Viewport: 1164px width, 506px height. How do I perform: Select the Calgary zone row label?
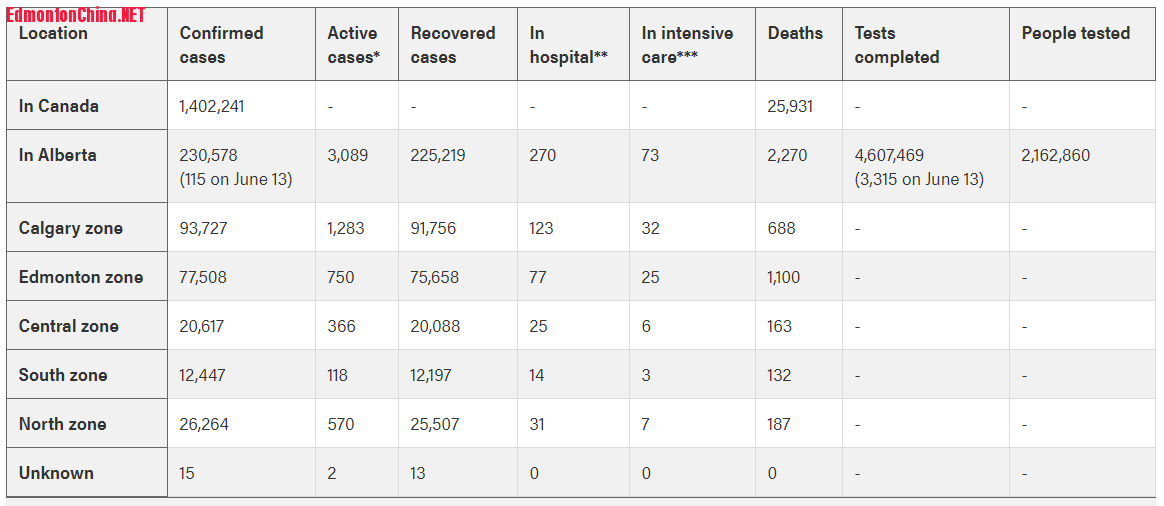pos(71,228)
